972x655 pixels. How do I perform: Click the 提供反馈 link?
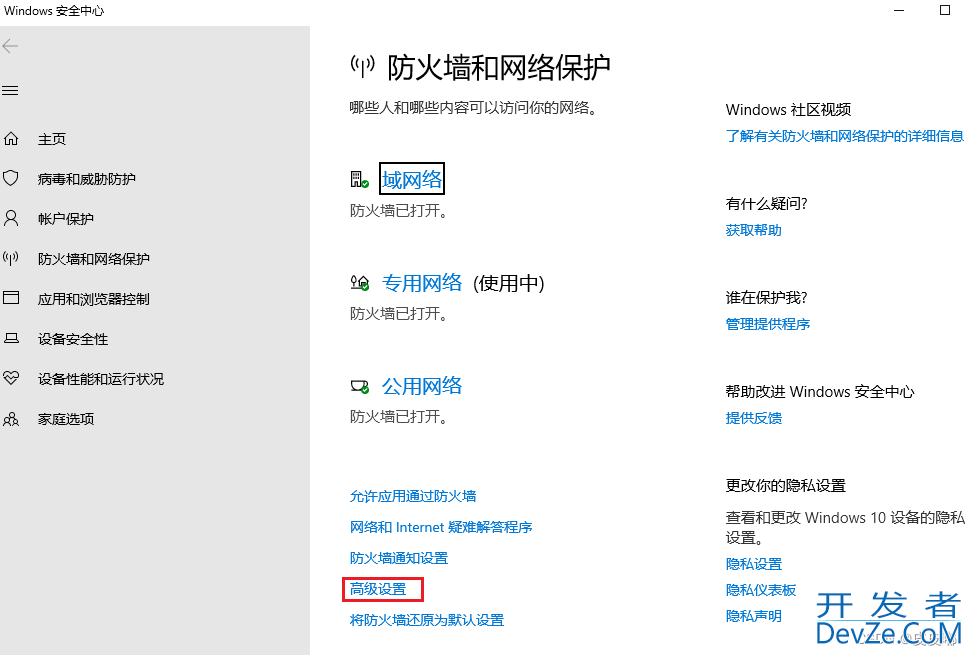[x=753, y=418]
